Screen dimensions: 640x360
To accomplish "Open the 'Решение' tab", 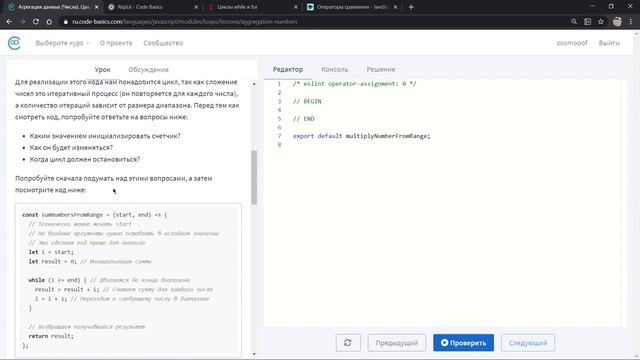I will (381, 69).
